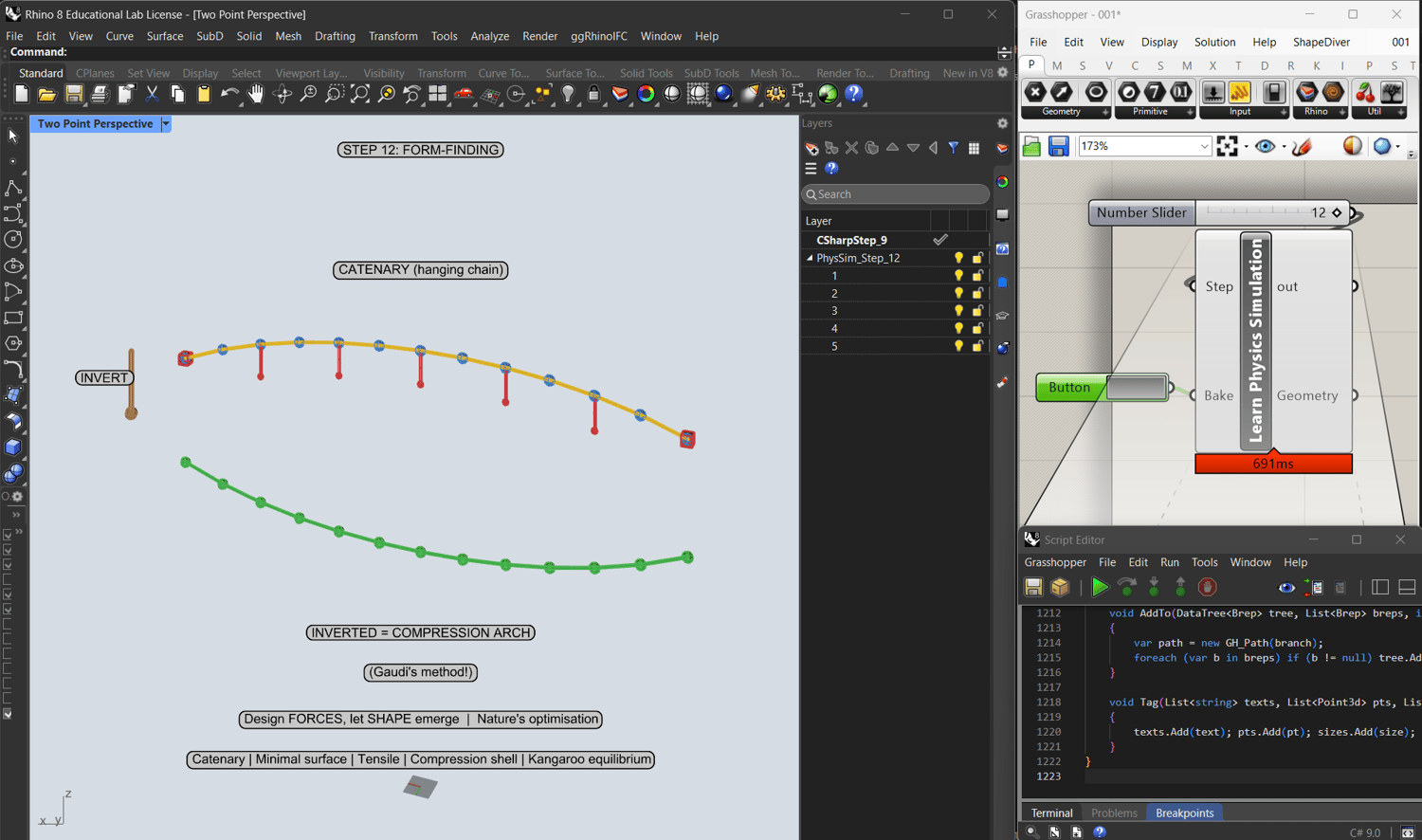This screenshot has width=1422, height=840.
Task: Toggle the eye preview icon in Script Editor
Action: [1286, 588]
